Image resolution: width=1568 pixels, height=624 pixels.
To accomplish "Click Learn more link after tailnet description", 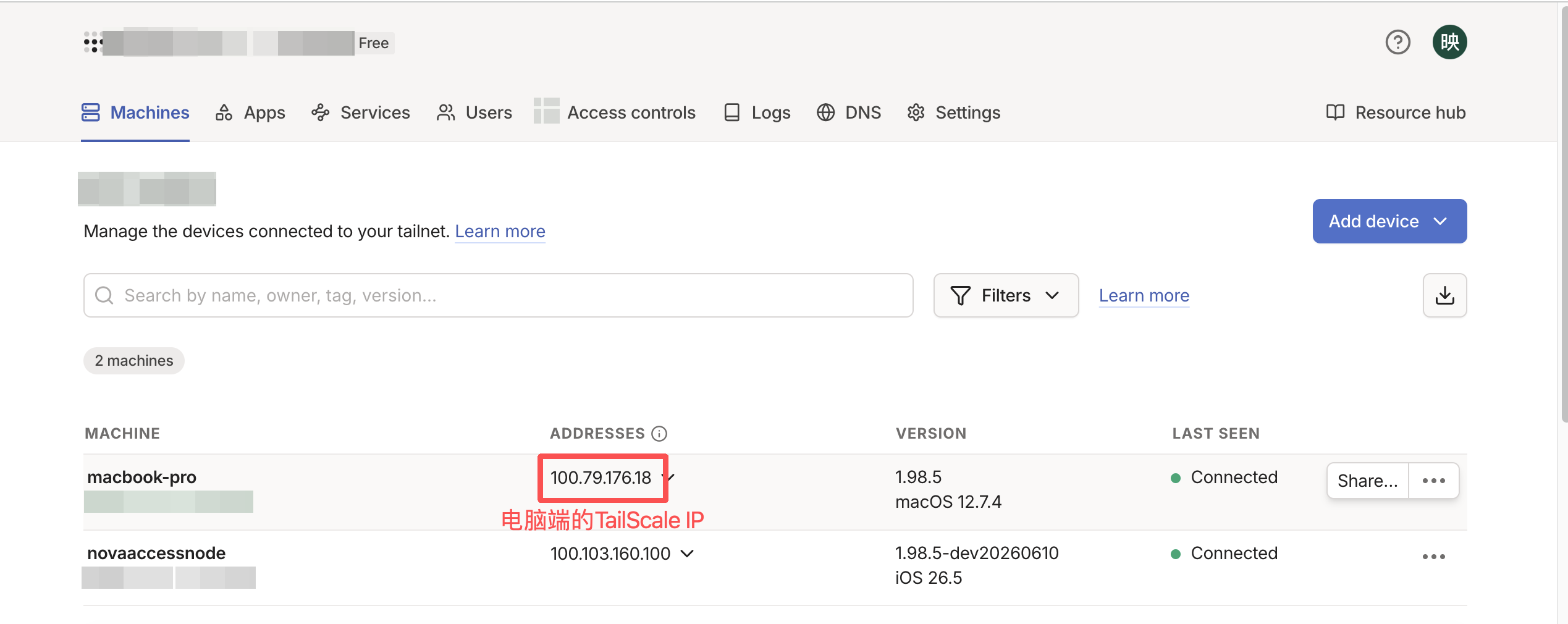I will coord(500,231).
